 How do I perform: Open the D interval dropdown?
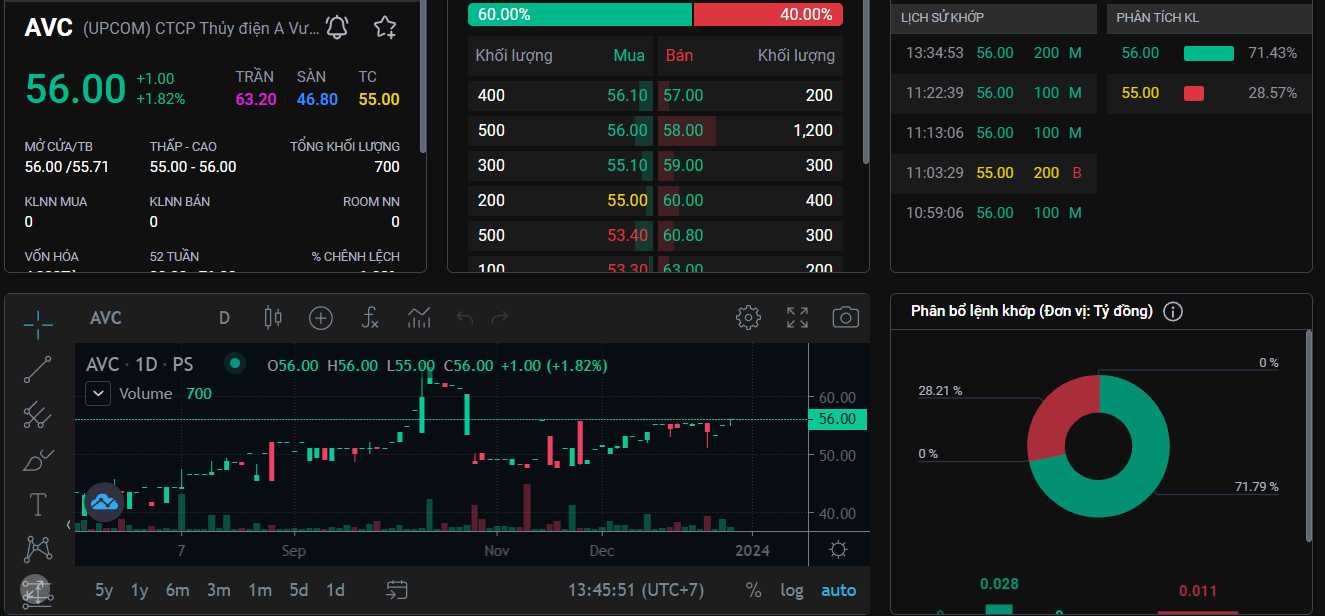pyautogui.click(x=224, y=318)
